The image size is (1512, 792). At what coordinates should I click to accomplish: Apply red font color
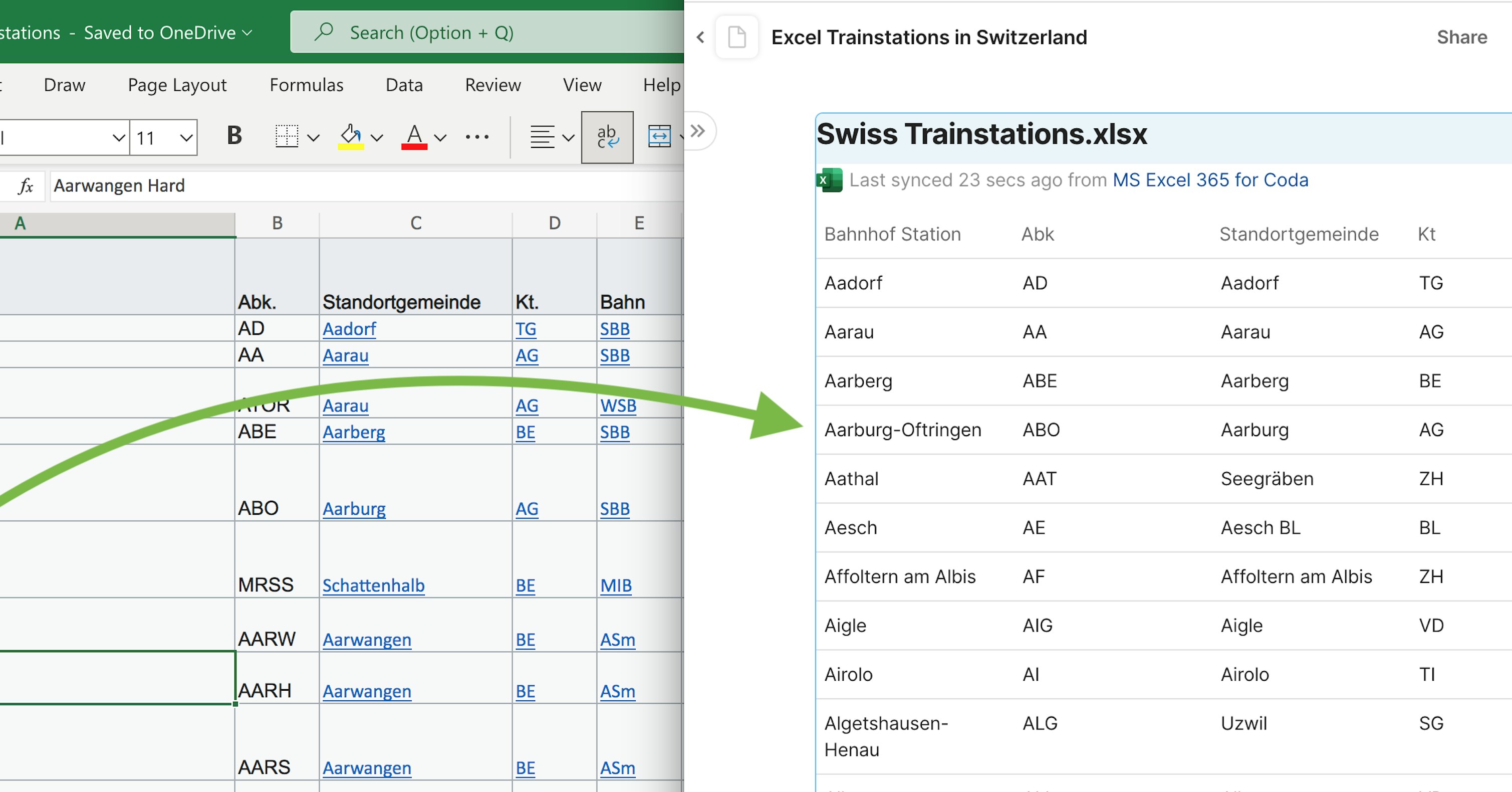point(414,136)
